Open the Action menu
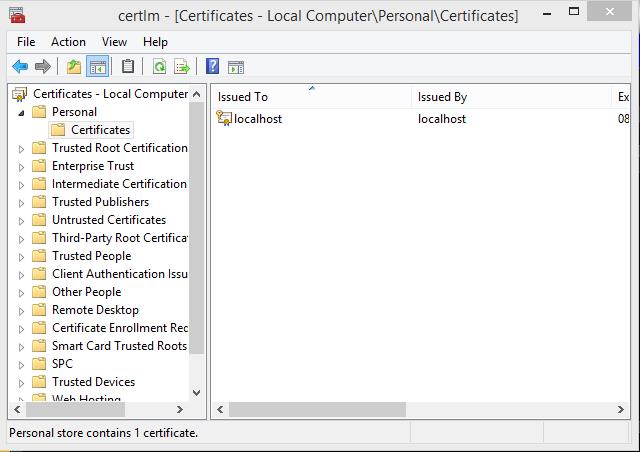640x452 pixels. click(x=68, y=42)
